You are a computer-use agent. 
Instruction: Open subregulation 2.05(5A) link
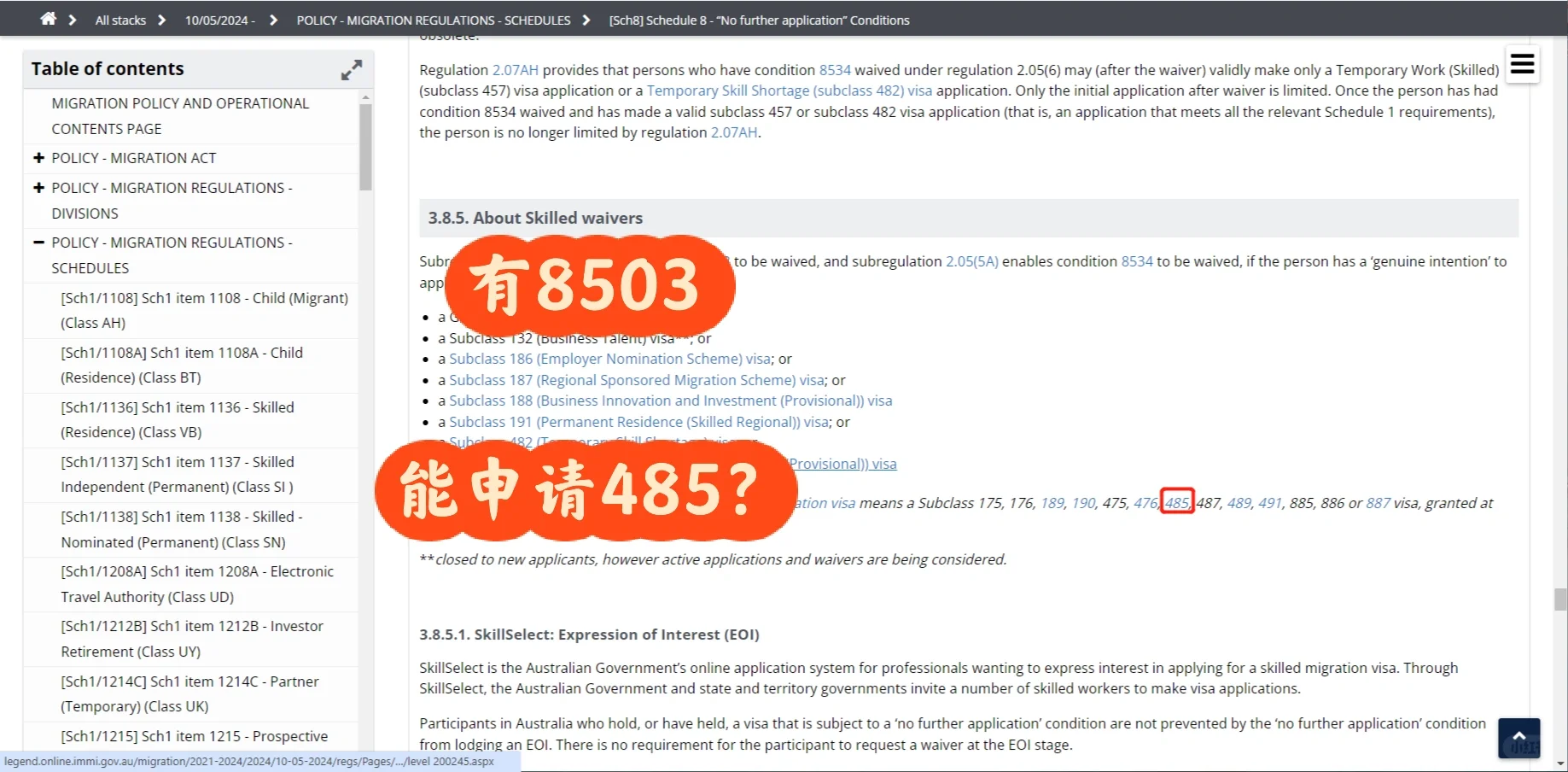point(971,261)
